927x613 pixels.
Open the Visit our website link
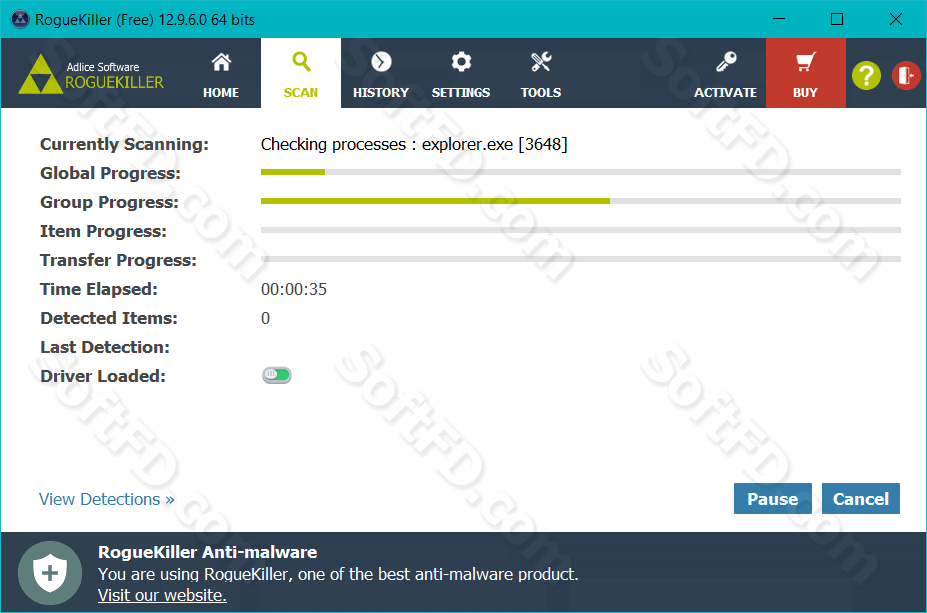pyautogui.click(x=162, y=595)
